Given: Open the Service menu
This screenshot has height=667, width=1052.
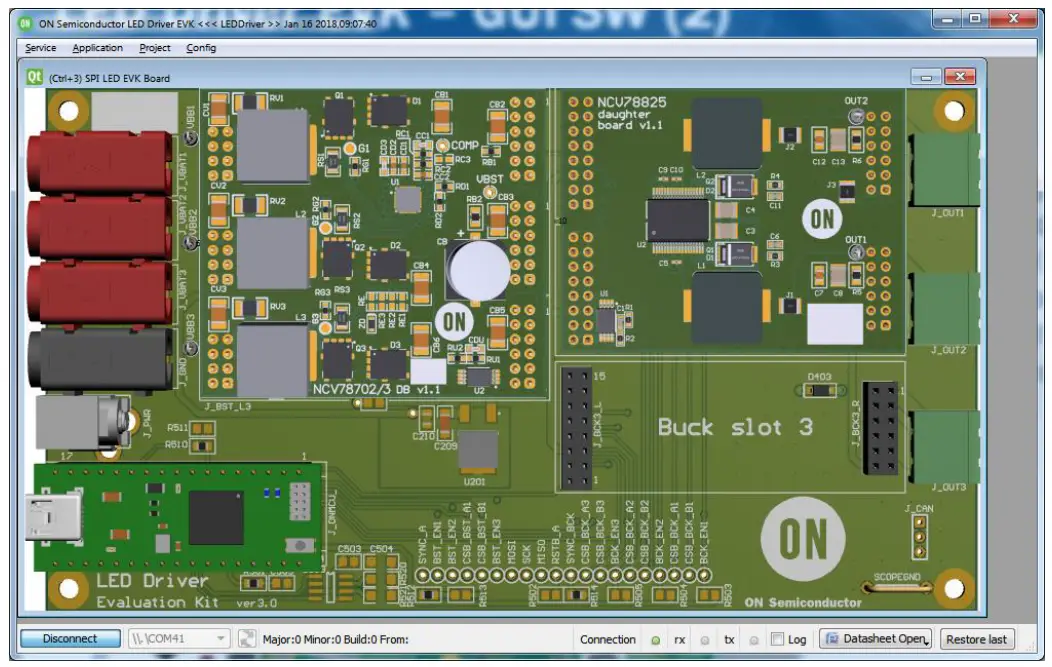Looking at the screenshot, I should pos(41,47).
